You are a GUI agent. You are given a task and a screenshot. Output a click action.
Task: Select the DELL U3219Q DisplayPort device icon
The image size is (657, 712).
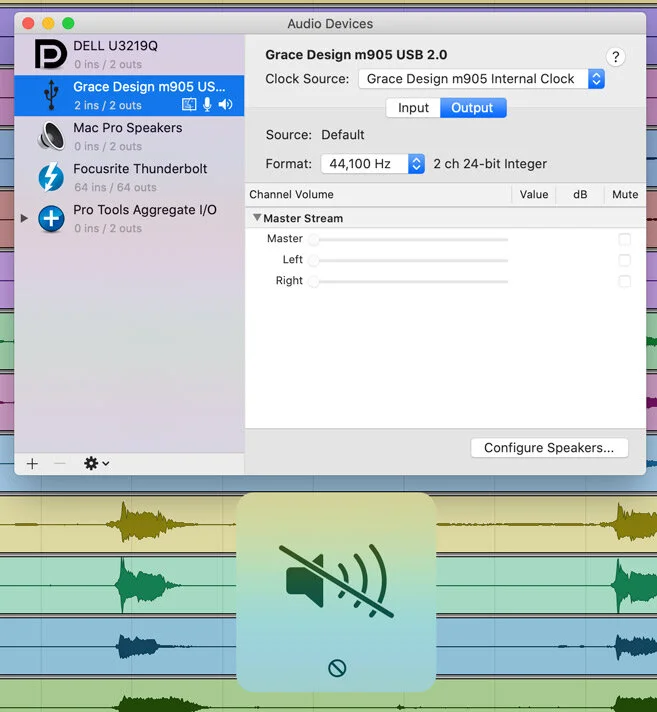[51, 54]
